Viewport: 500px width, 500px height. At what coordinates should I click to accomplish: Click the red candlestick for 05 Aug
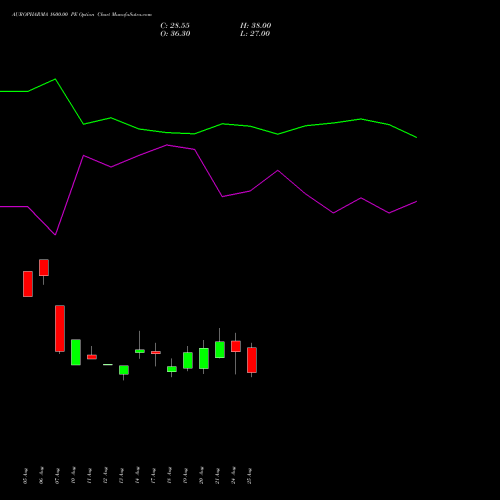point(28,284)
